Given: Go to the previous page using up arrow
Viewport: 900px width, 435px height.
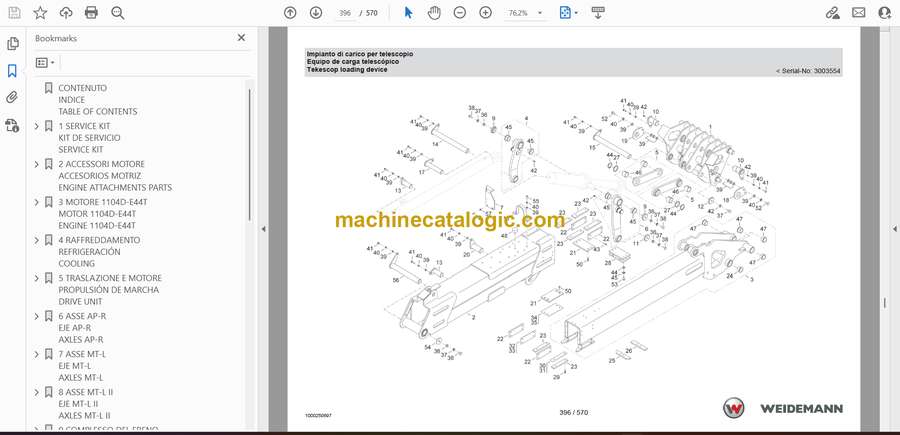Looking at the screenshot, I should (x=290, y=13).
